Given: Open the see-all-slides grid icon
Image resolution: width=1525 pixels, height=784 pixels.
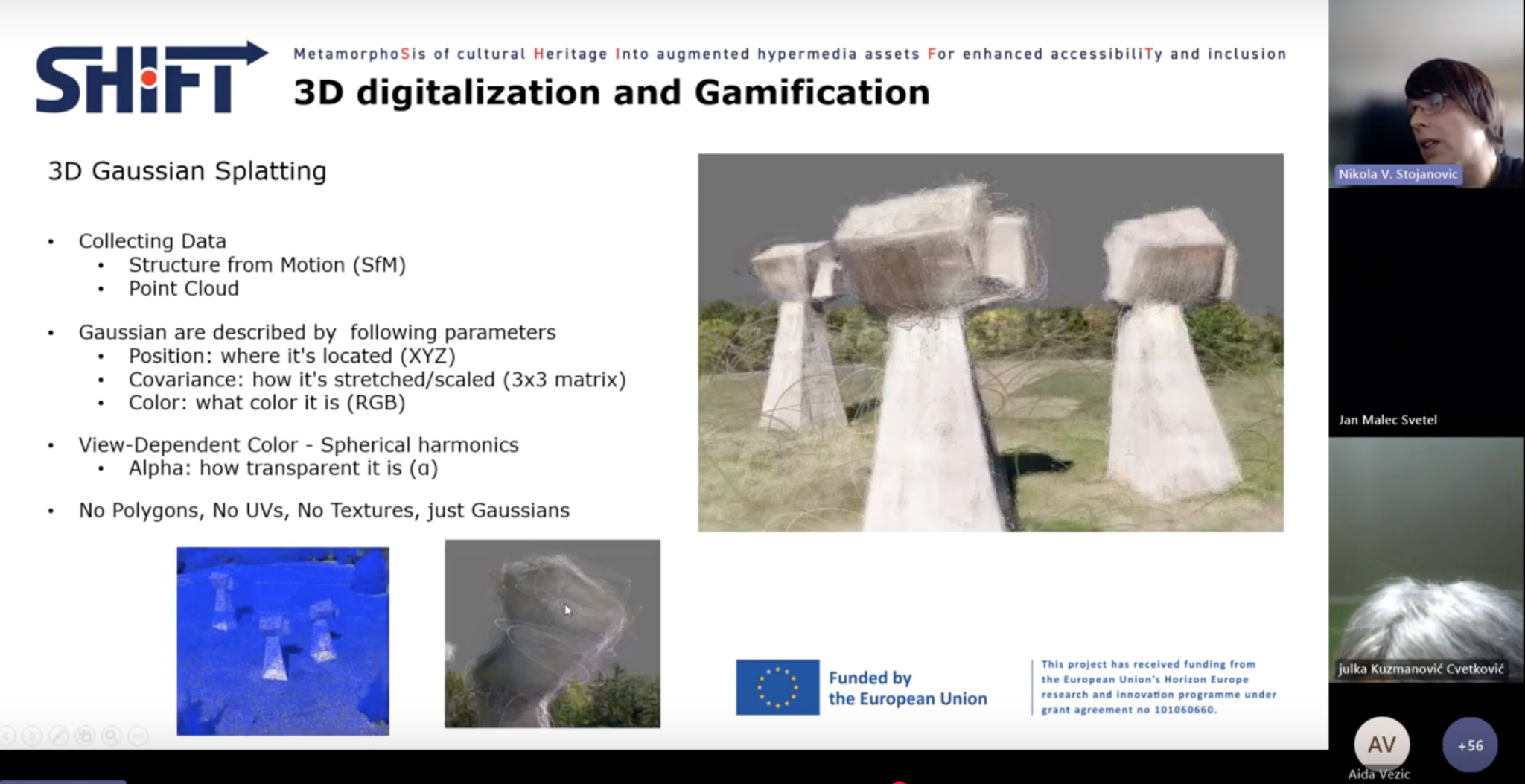Looking at the screenshot, I should click(85, 736).
